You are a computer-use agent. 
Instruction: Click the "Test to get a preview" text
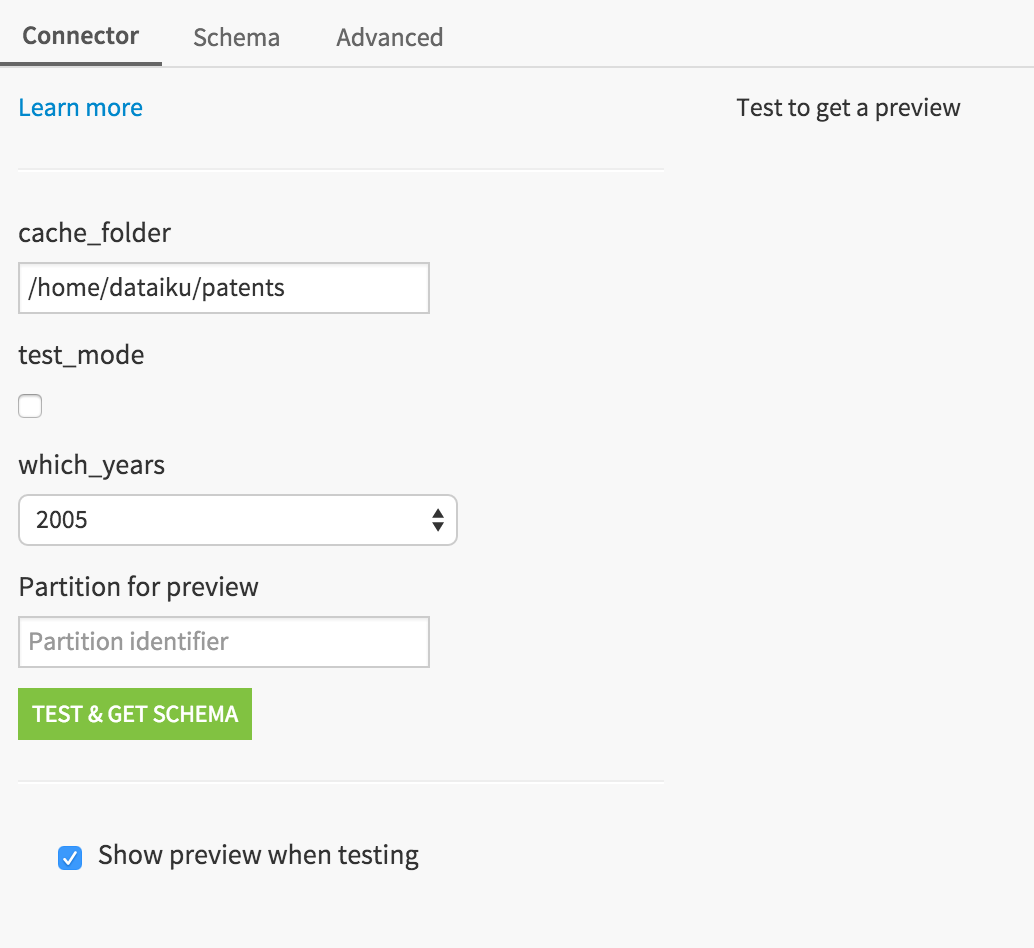[848, 107]
